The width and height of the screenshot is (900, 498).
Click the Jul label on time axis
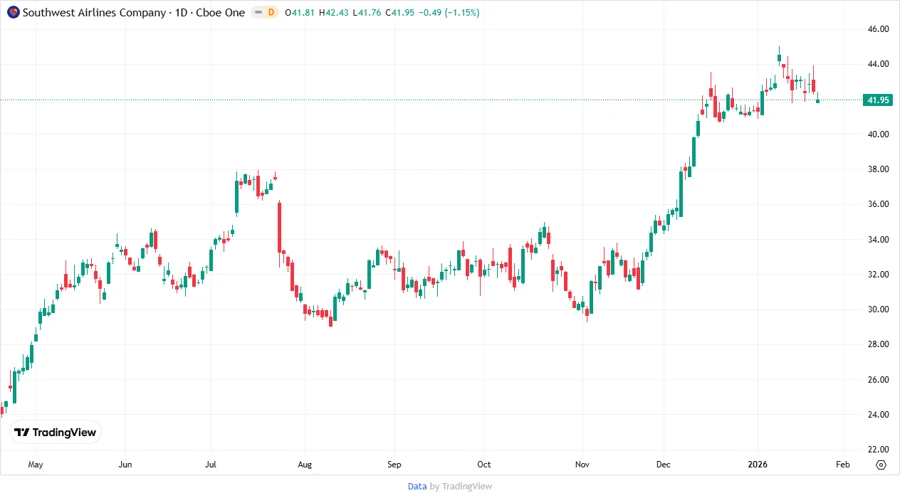(211, 464)
